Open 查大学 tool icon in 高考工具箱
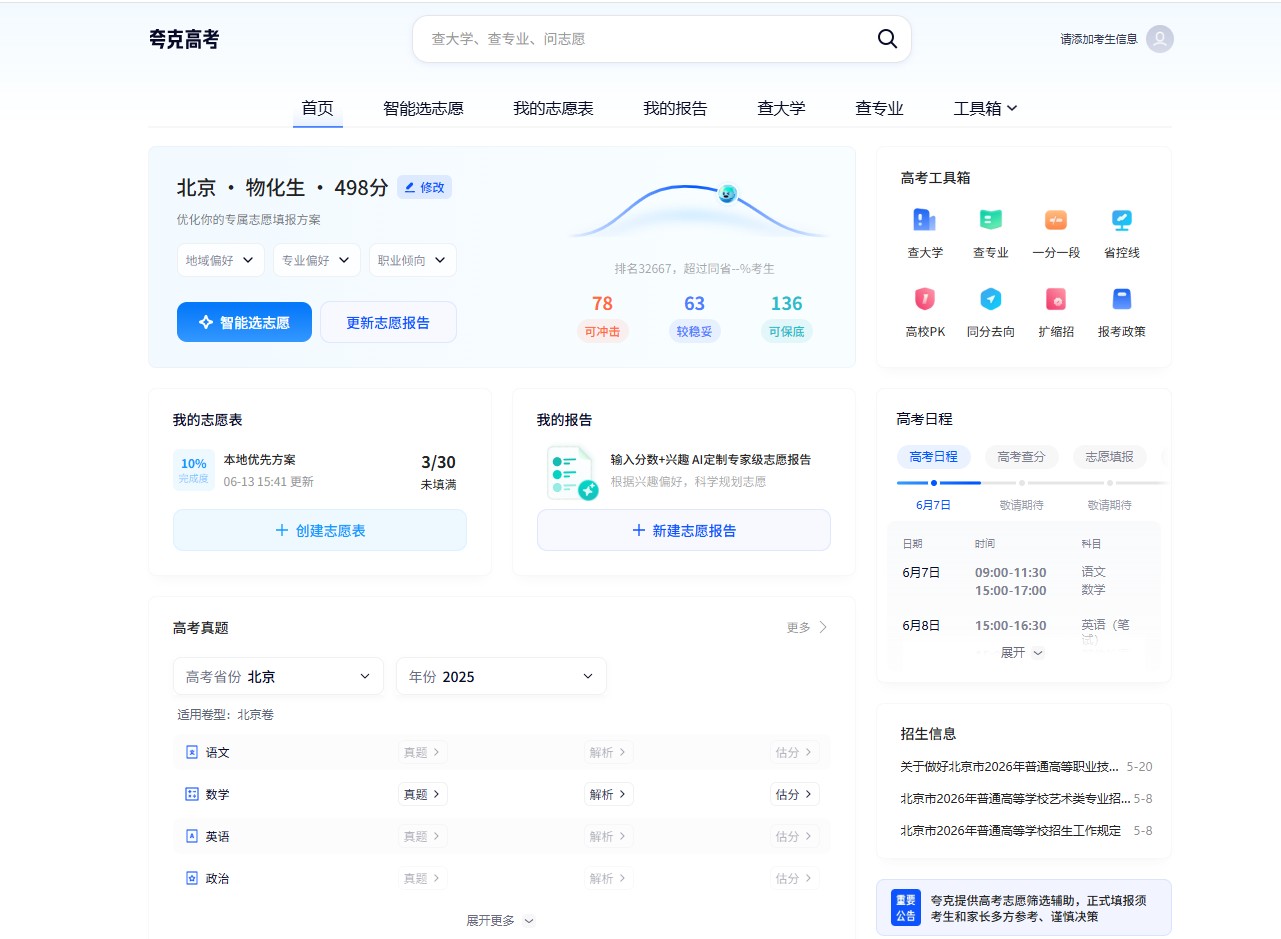Image resolution: width=1281 pixels, height=939 pixels. point(925,220)
